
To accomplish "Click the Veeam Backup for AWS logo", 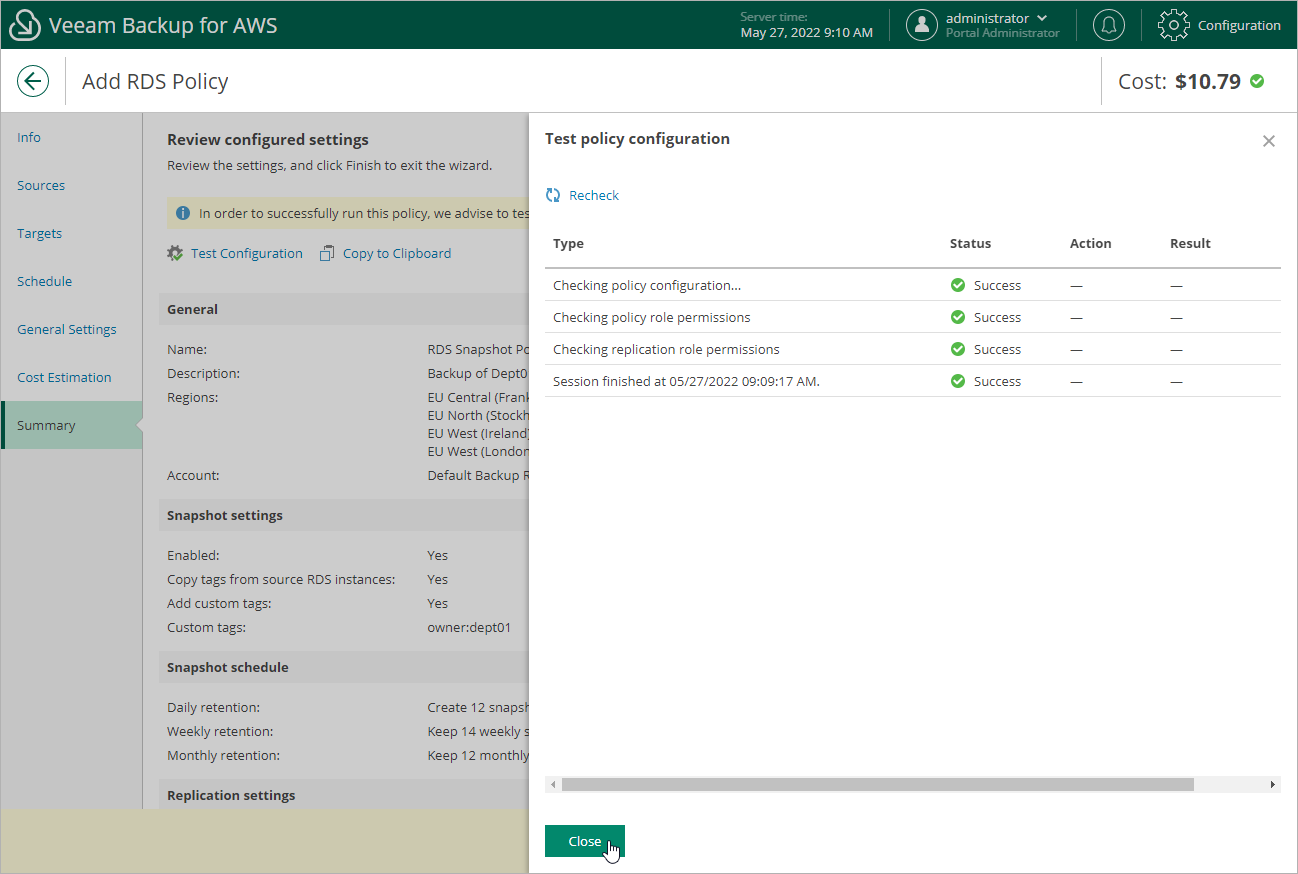I will pos(25,24).
